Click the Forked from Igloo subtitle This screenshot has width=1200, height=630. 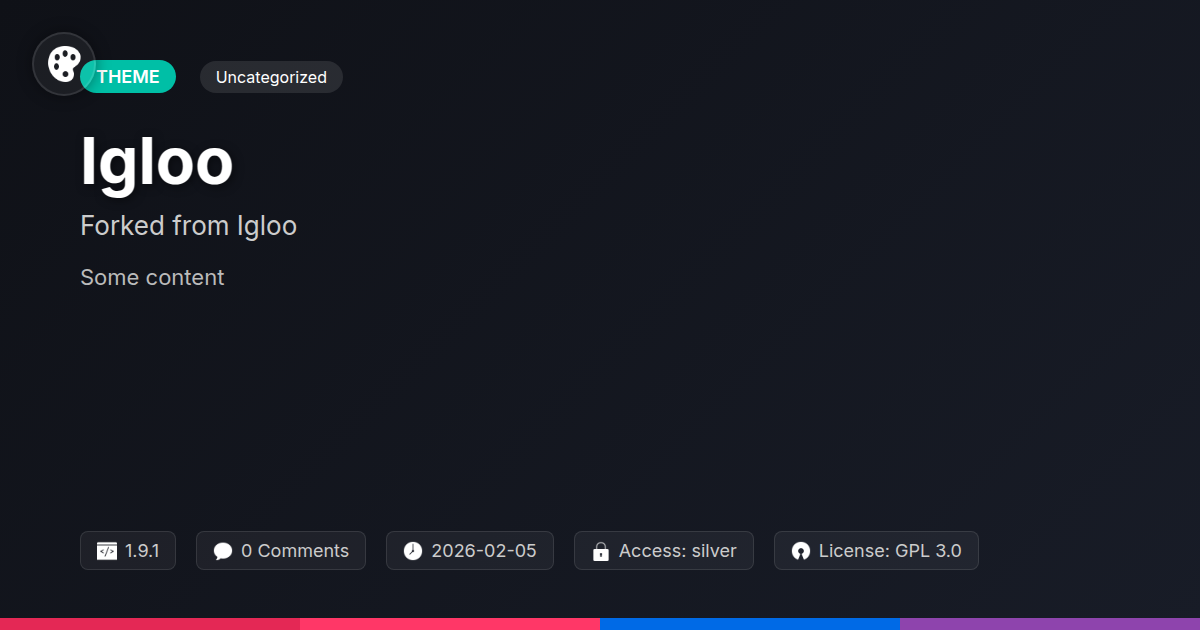[x=189, y=226]
